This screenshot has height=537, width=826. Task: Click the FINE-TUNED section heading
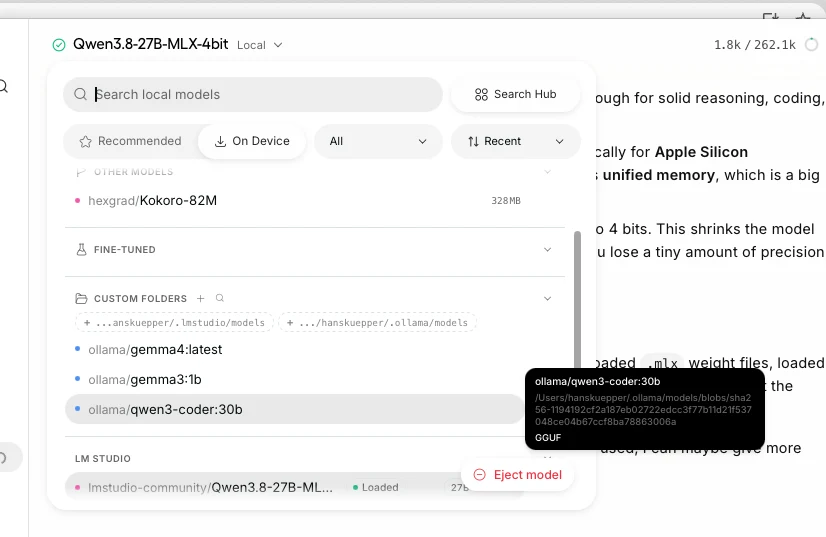coord(125,250)
